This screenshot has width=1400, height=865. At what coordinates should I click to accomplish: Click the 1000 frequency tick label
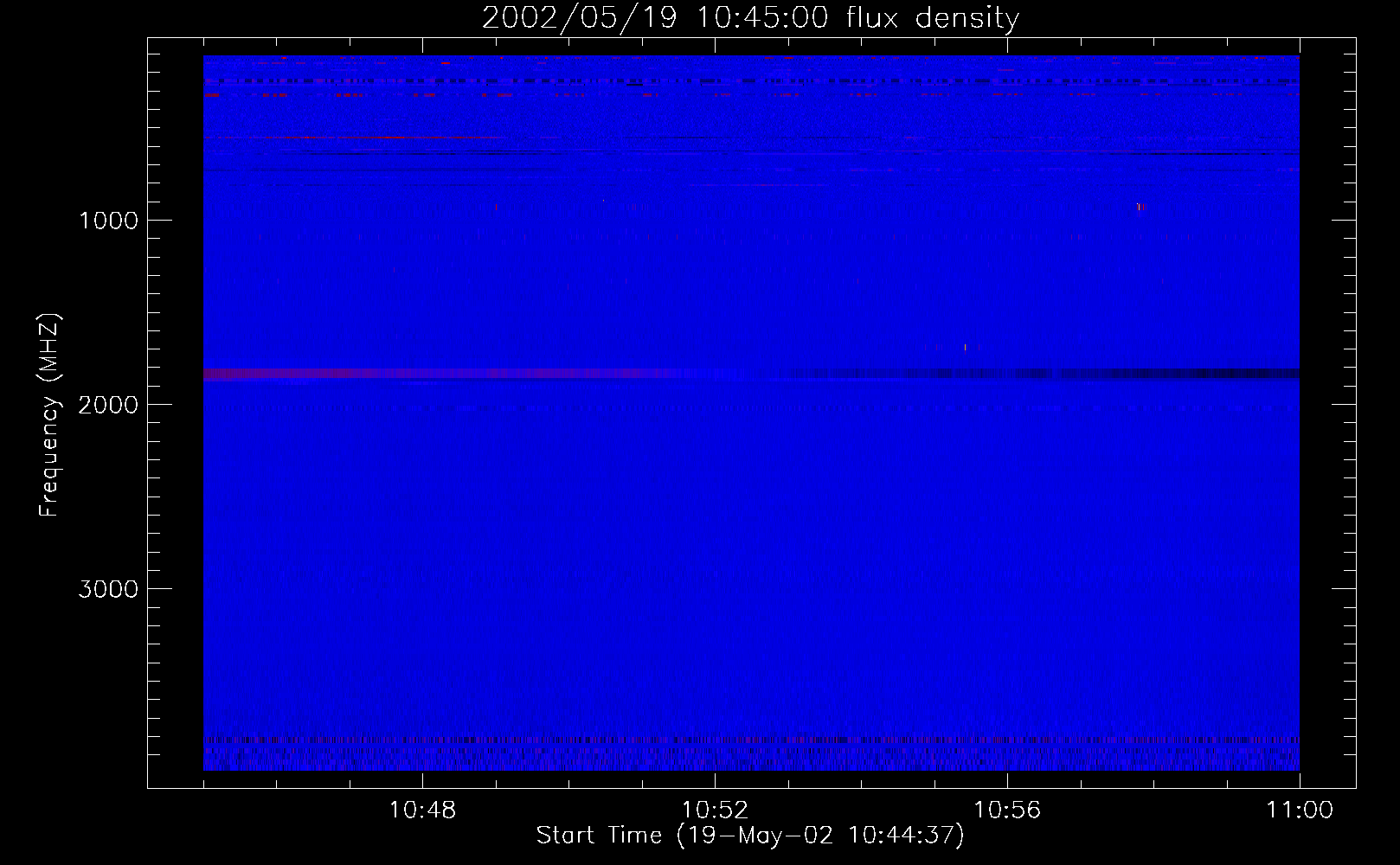[x=108, y=220]
